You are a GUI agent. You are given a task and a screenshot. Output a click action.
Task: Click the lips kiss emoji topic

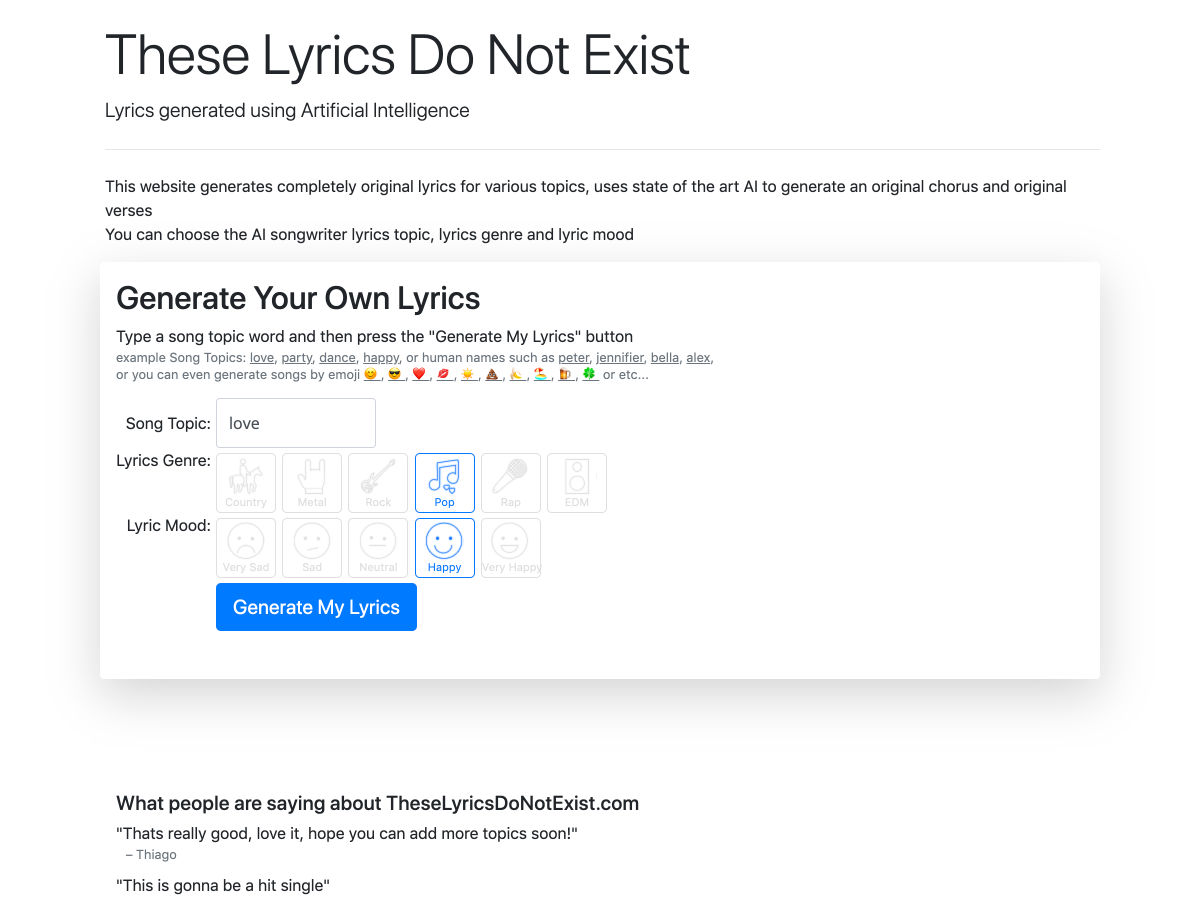tap(443, 375)
